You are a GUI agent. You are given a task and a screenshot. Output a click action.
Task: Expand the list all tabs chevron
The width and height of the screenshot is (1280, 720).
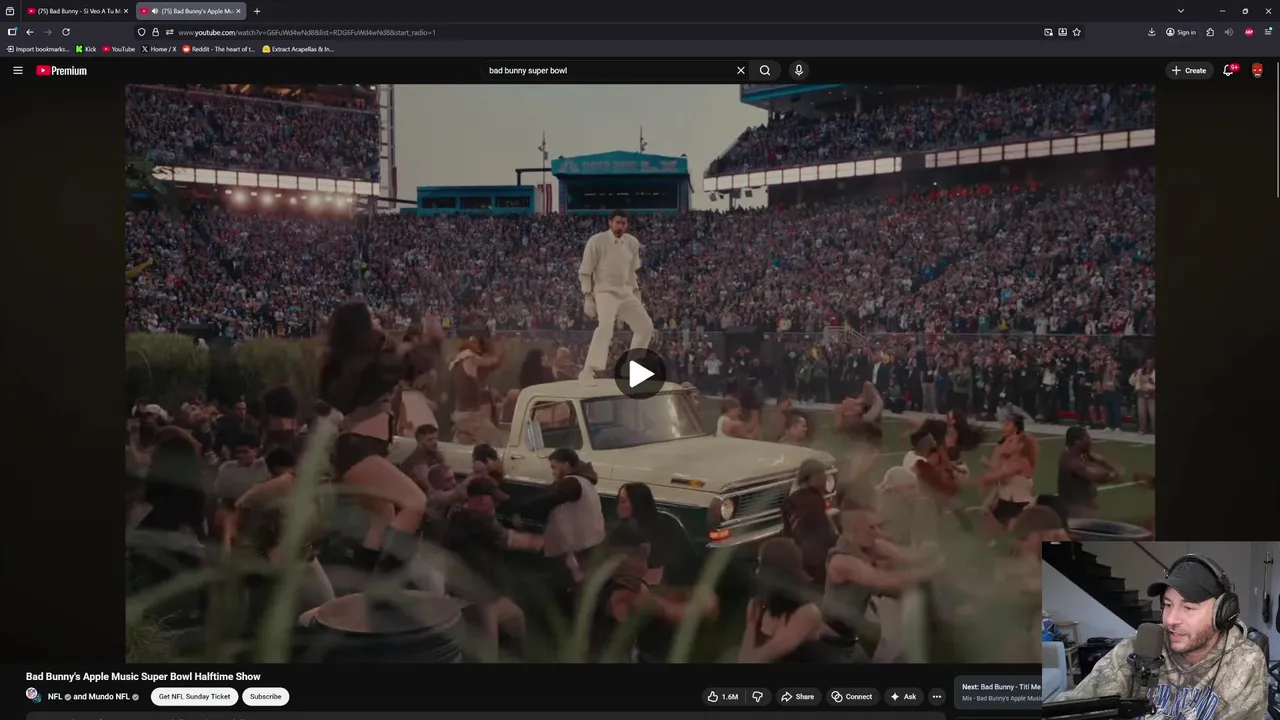coord(1181,11)
